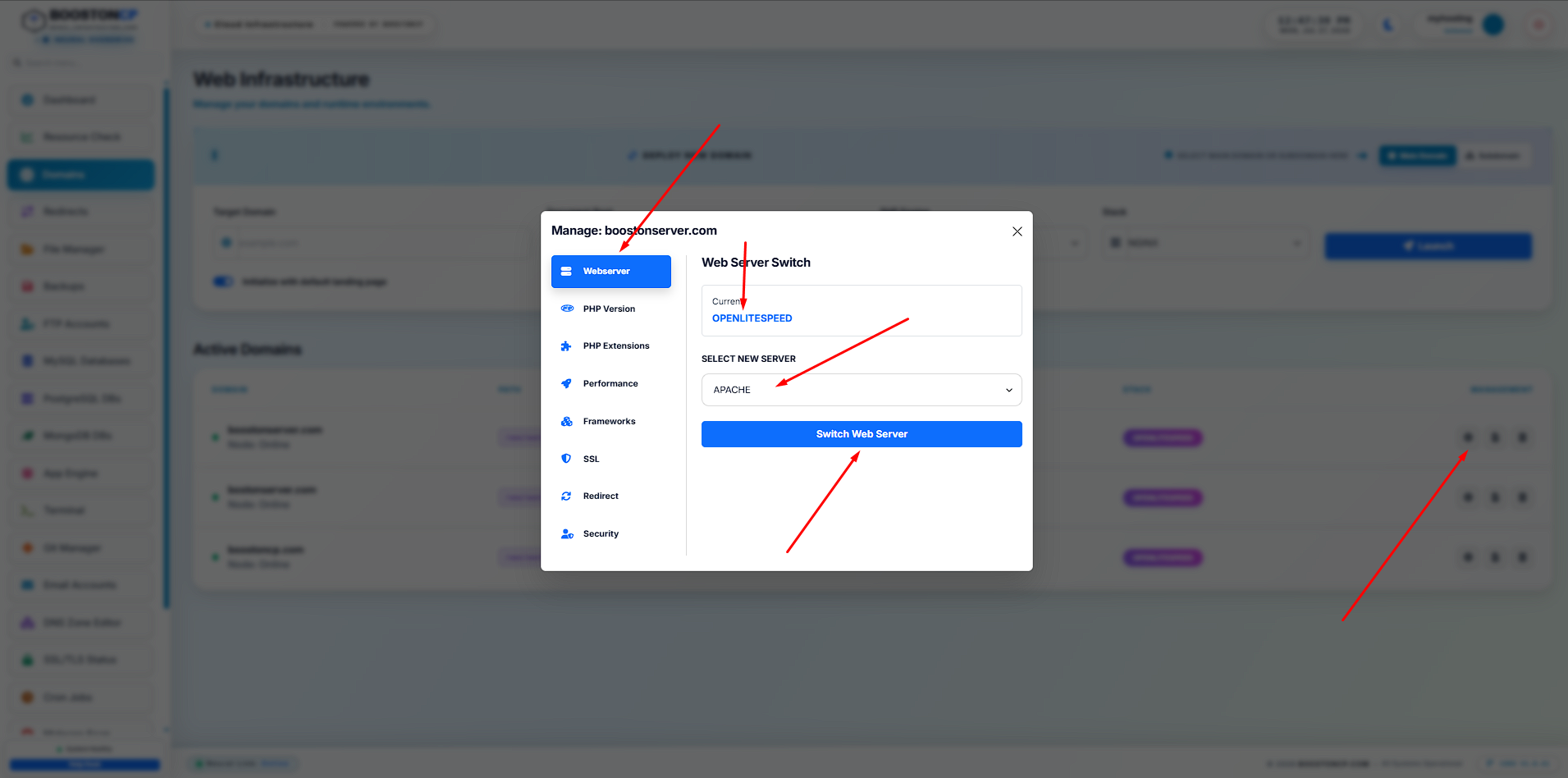Click the Switch Web Server button
The height and width of the screenshot is (778, 1568).
862,434
